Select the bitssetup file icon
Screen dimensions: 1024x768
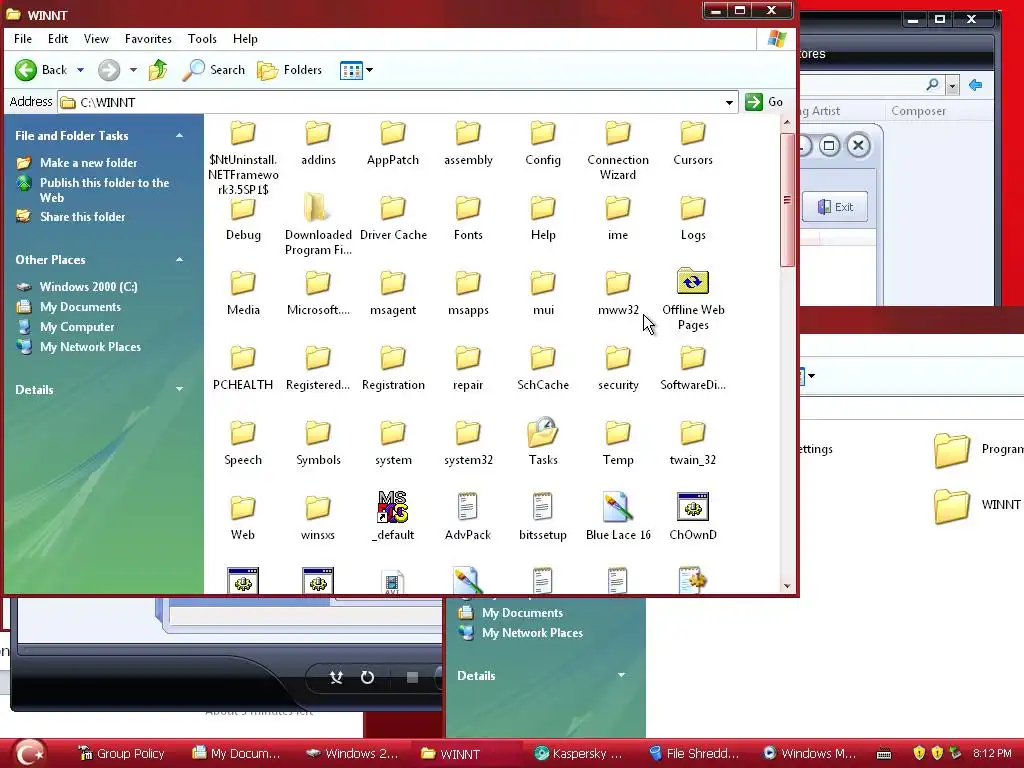pos(543,507)
